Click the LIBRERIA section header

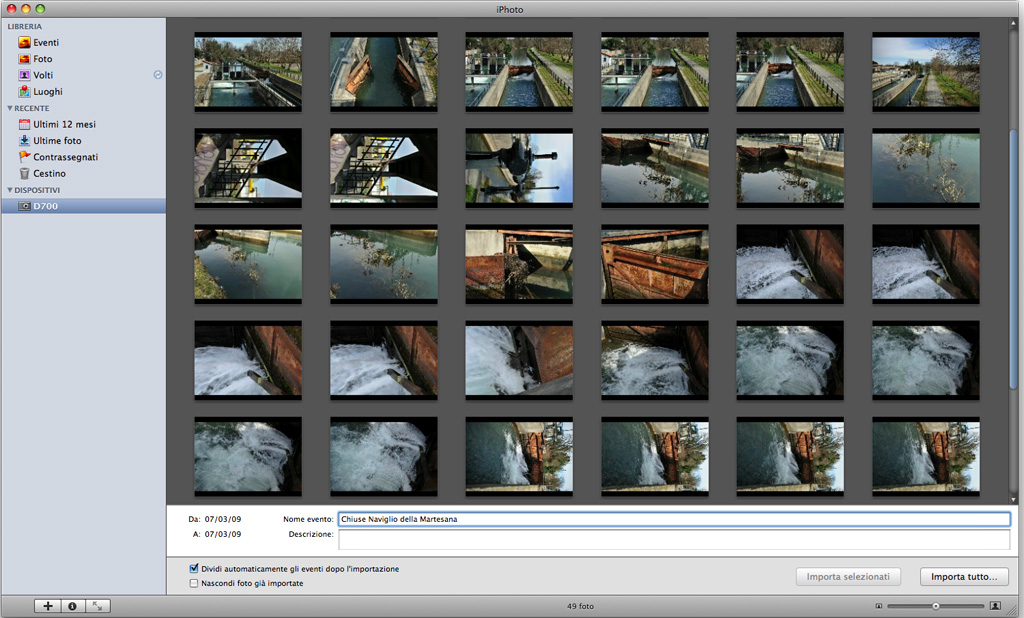(25, 27)
